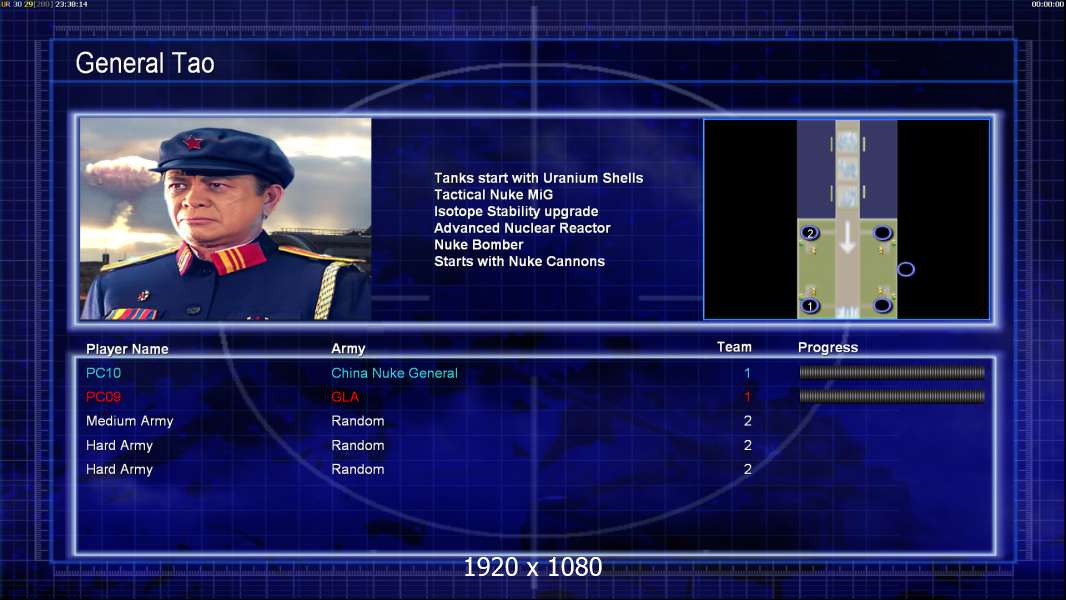Click the Player Name column header
1066x600 pixels.
127,349
